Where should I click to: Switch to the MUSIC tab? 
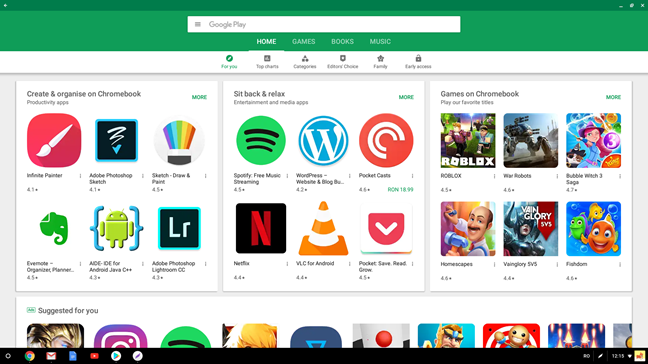380,42
